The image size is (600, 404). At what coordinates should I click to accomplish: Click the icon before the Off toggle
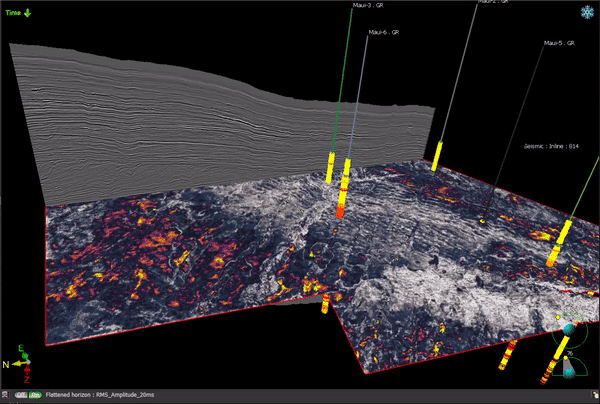point(5,395)
